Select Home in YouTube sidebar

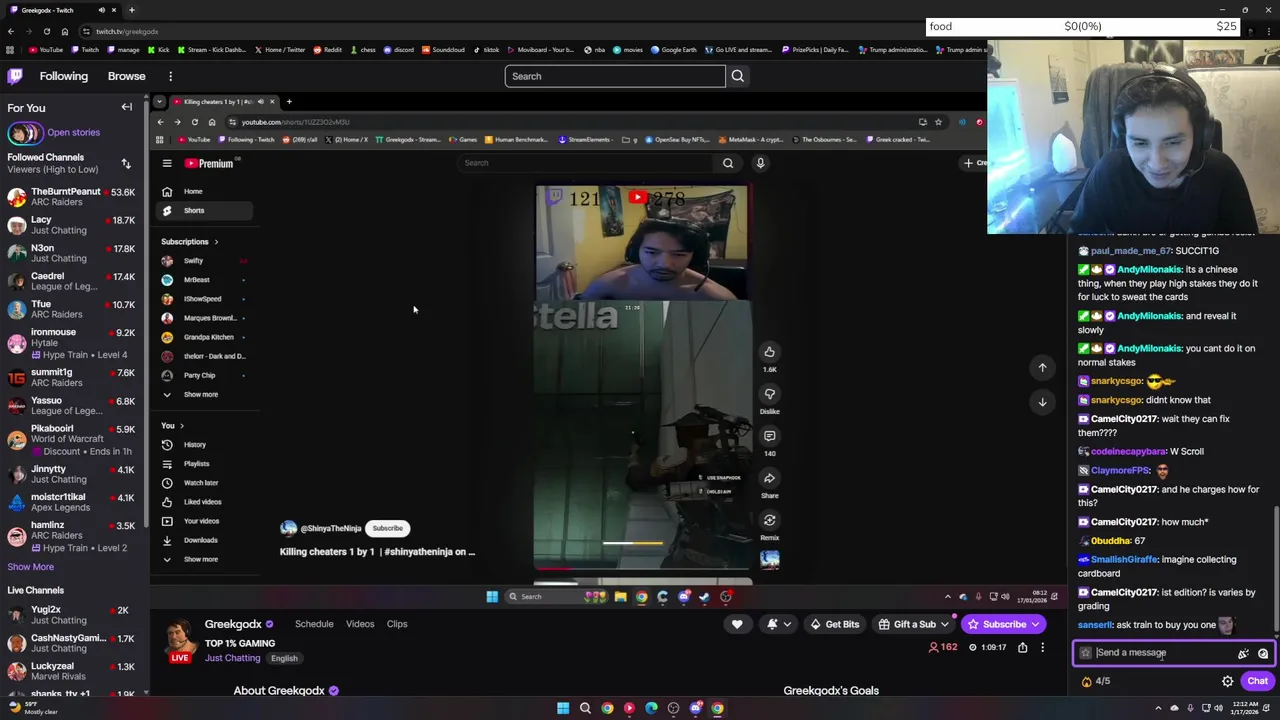tap(204, 191)
